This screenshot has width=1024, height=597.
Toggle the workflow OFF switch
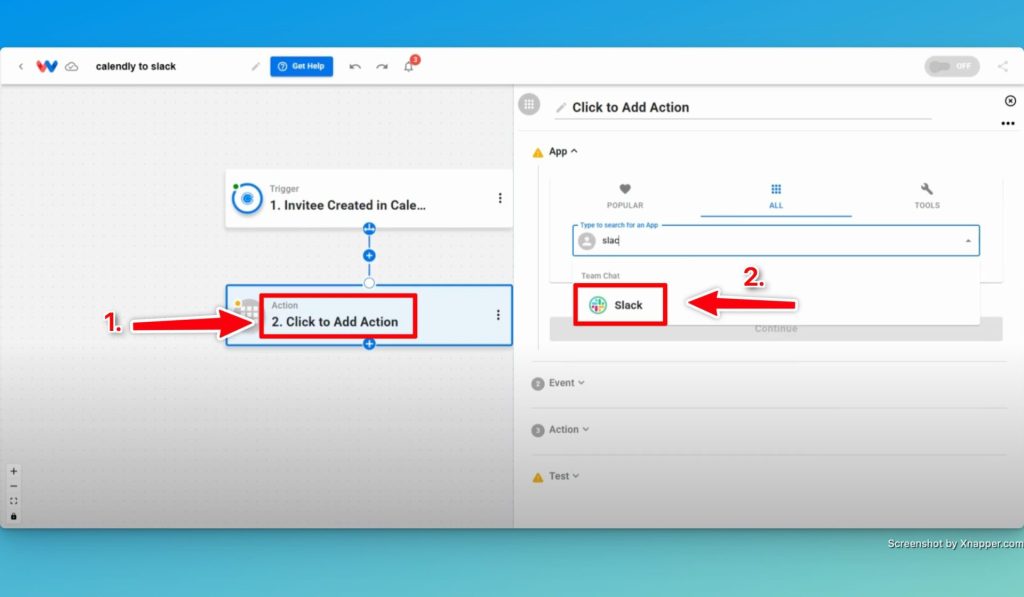click(952, 66)
